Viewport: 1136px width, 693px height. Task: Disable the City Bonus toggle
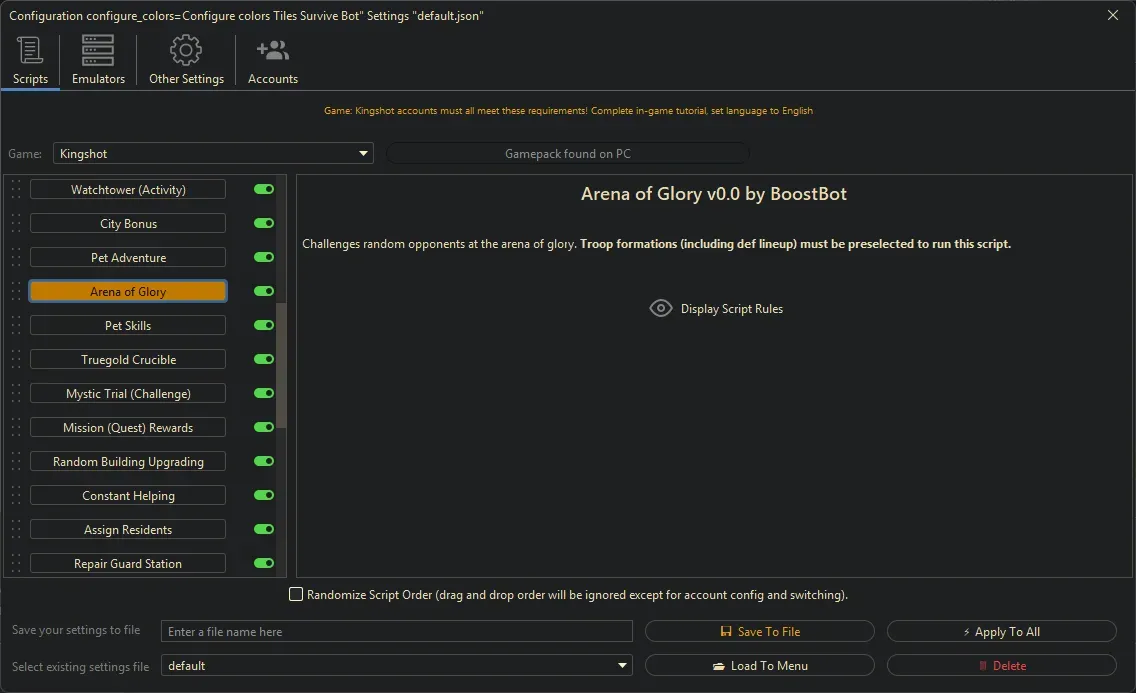[x=262, y=223]
